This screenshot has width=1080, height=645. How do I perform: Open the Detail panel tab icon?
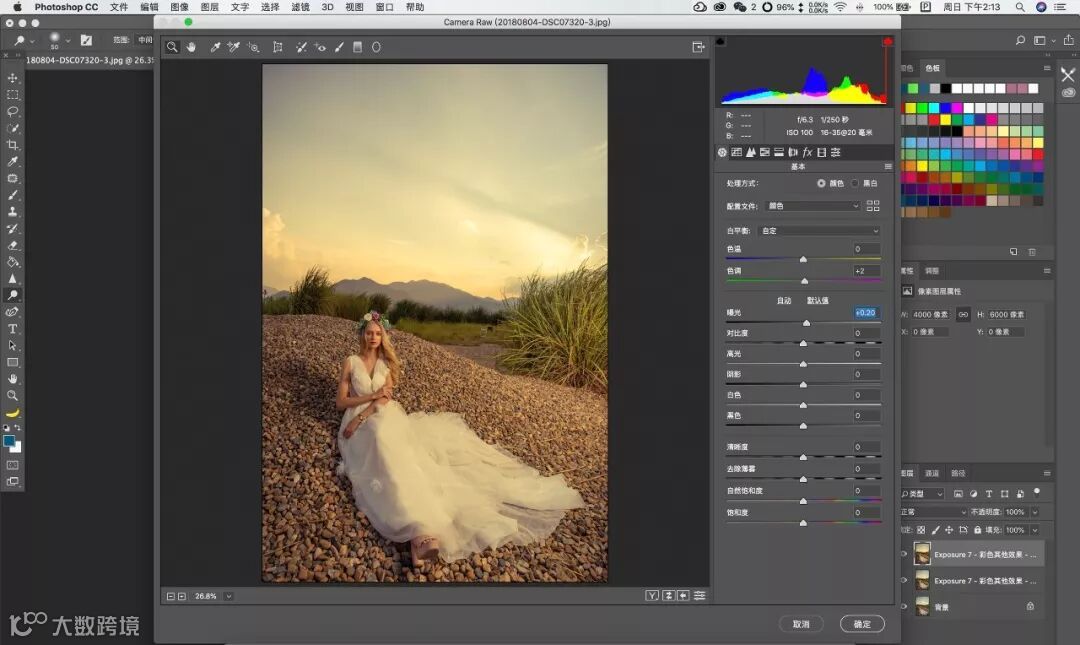[x=751, y=152]
